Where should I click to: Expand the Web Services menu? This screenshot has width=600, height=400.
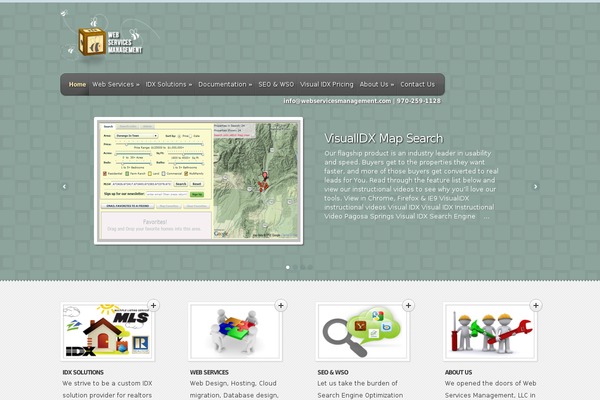pyautogui.click(x=116, y=84)
